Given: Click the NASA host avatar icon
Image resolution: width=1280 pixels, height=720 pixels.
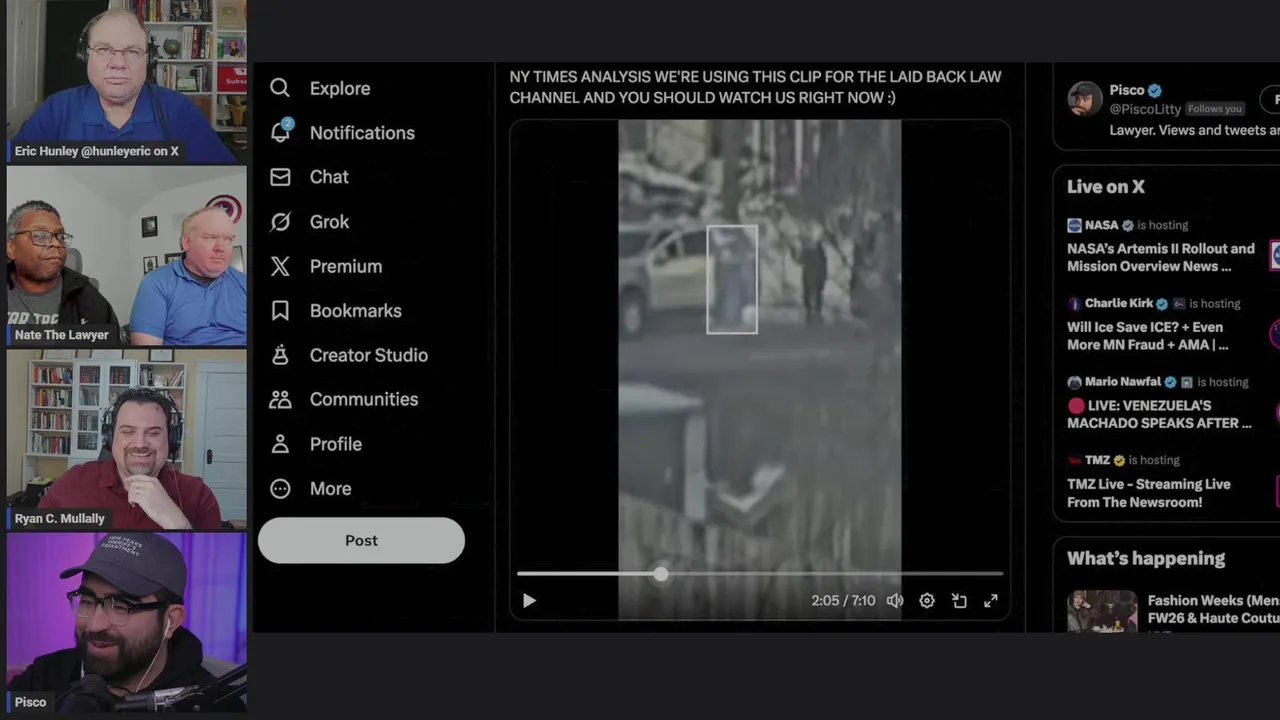Looking at the screenshot, I should 1074,225.
